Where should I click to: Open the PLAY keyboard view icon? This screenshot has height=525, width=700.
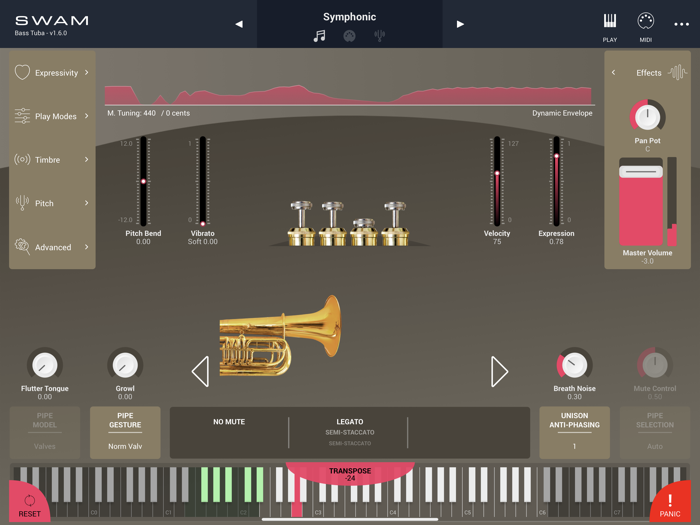pos(609,21)
